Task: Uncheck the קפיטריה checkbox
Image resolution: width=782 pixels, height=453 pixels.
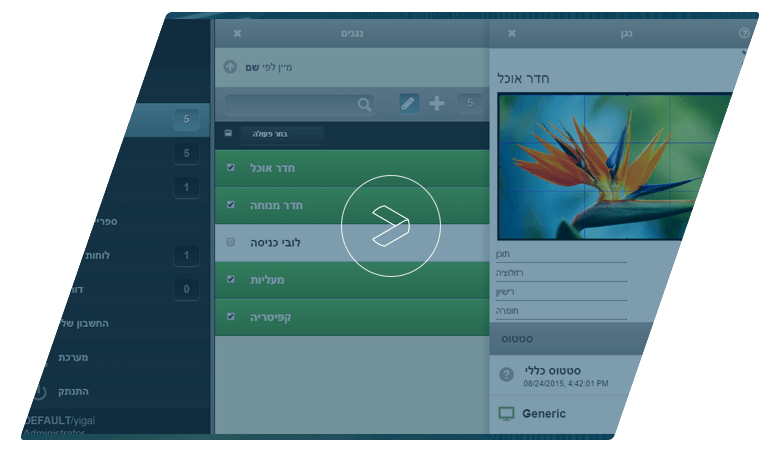Action: tap(231, 316)
